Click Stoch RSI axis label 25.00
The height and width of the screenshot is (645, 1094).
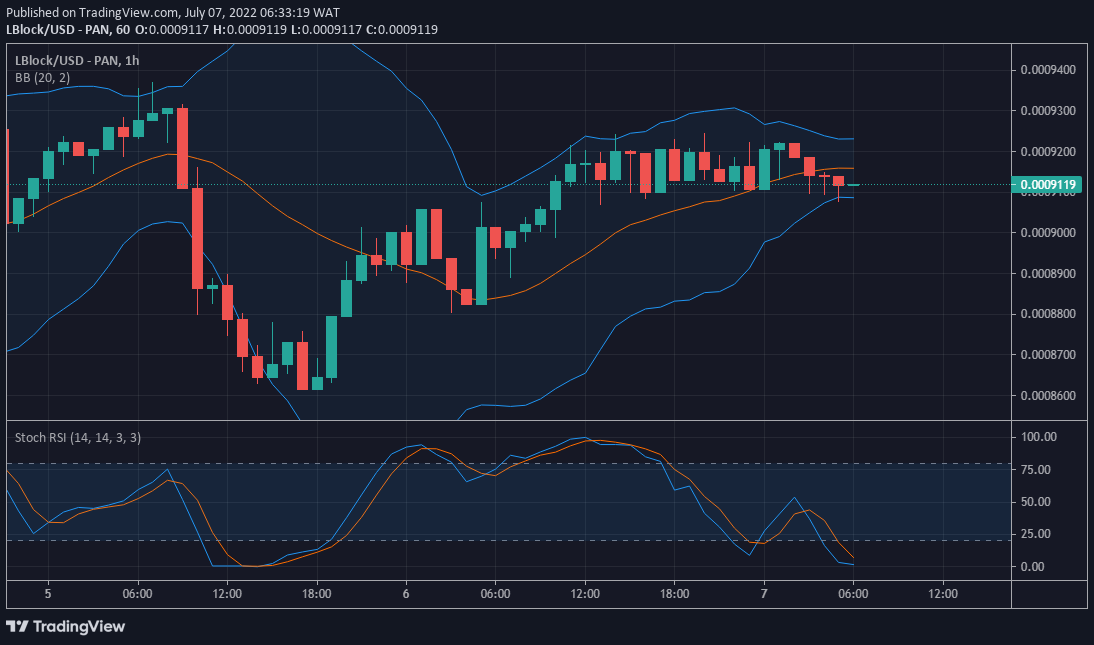(x=1036, y=534)
